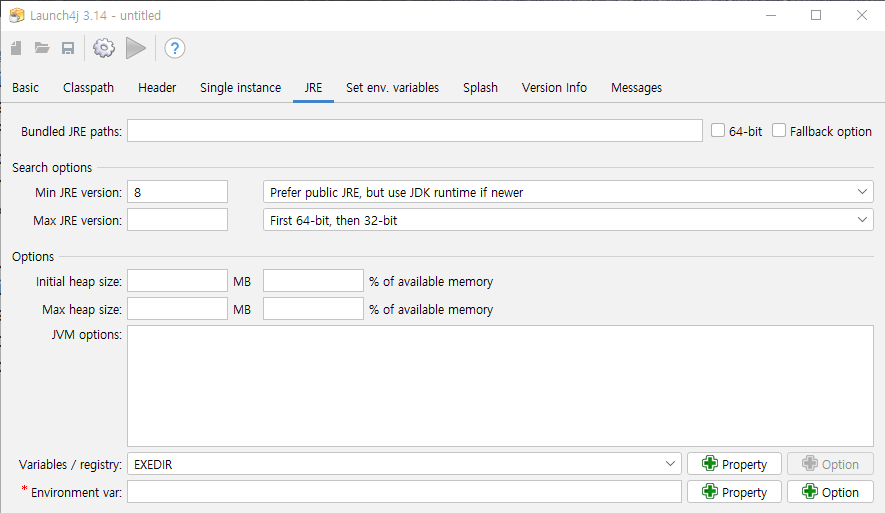Enable the 64-bit checkbox
The image size is (885, 513).
click(718, 131)
